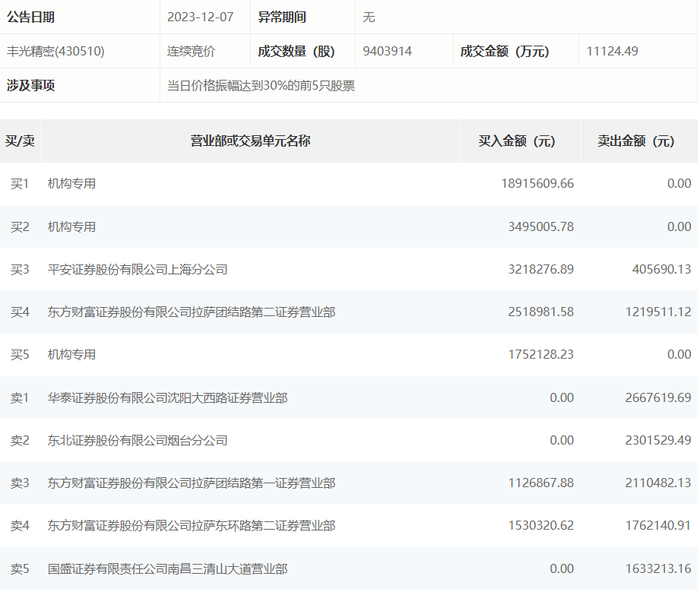Screen dimensions: 700x592
Task: Select sell amount 405690.13
Action: [x=662, y=269]
